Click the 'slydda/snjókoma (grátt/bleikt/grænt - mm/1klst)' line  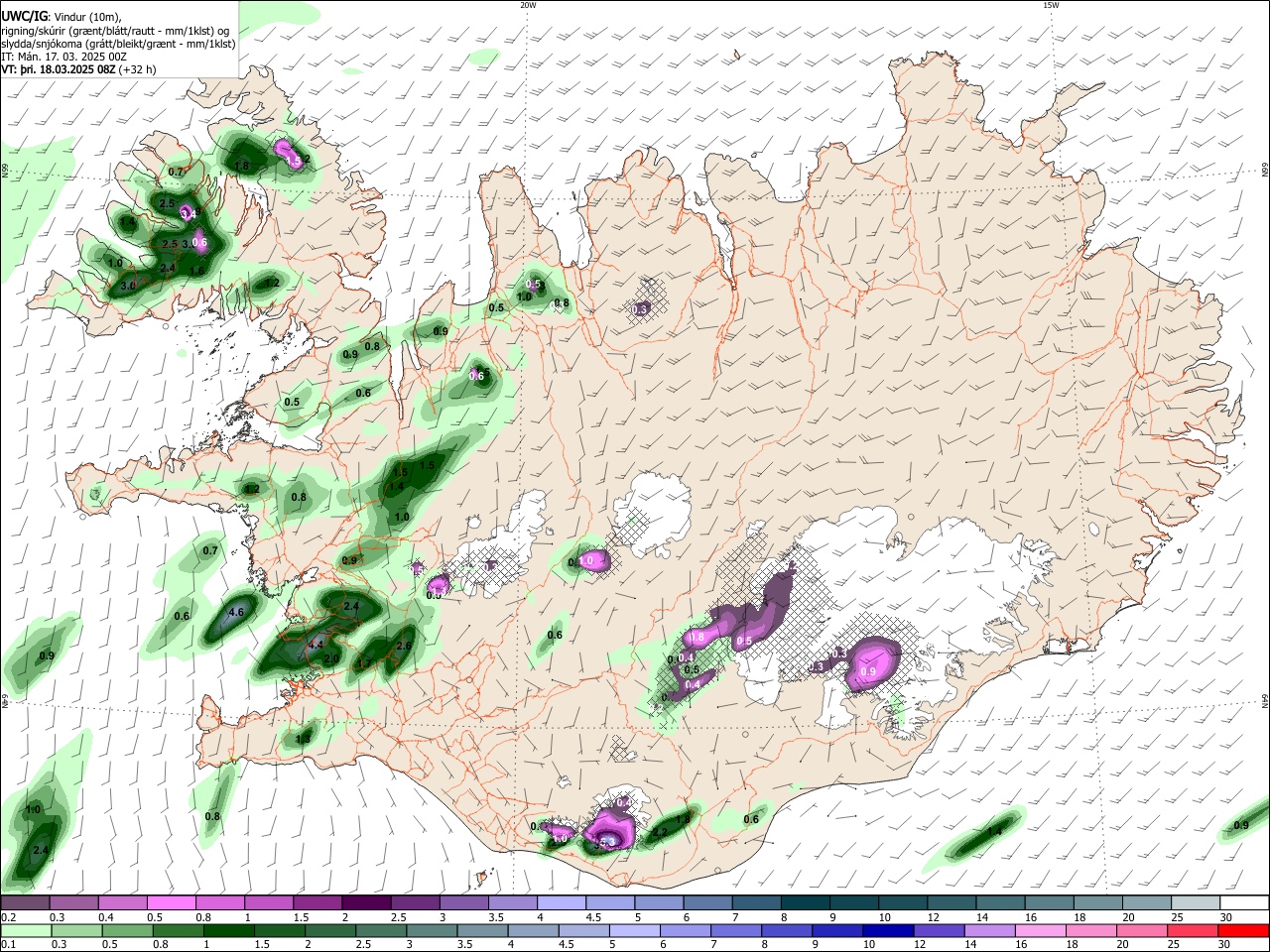coord(118,44)
